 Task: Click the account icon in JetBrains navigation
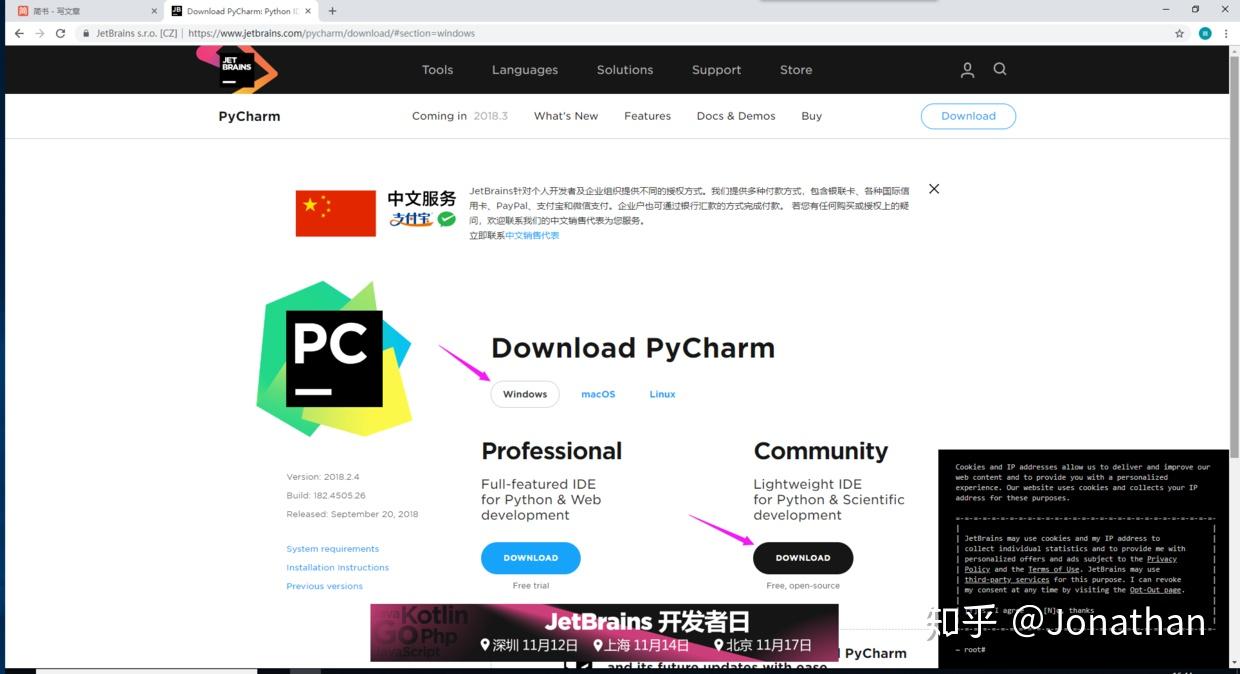click(966, 69)
